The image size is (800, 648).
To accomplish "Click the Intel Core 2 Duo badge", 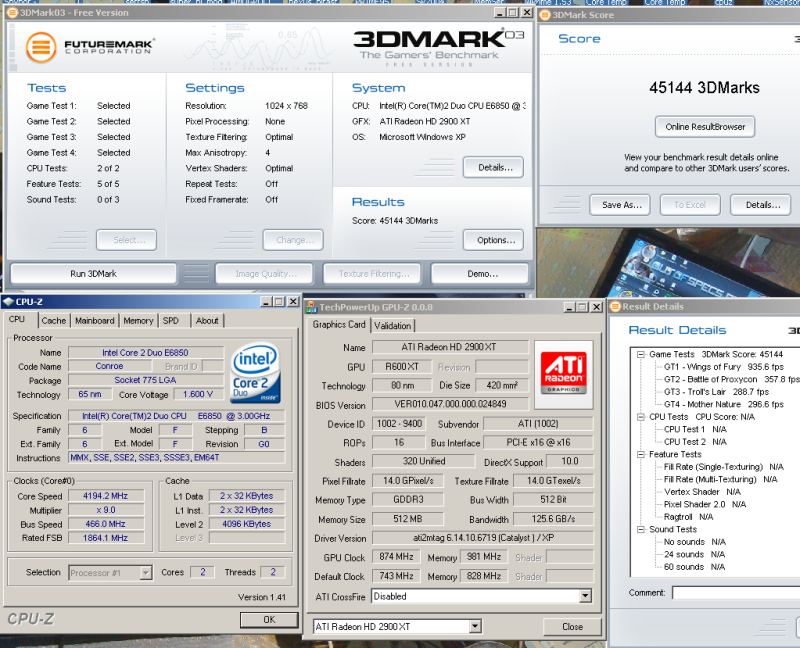I will (256, 373).
